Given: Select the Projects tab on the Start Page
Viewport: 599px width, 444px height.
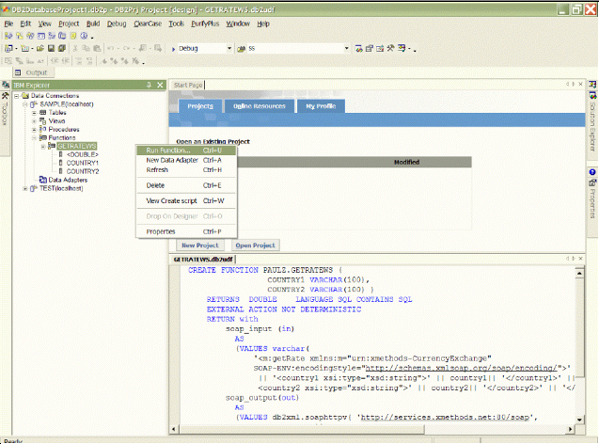Looking at the screenshot, I should [200, 106].
